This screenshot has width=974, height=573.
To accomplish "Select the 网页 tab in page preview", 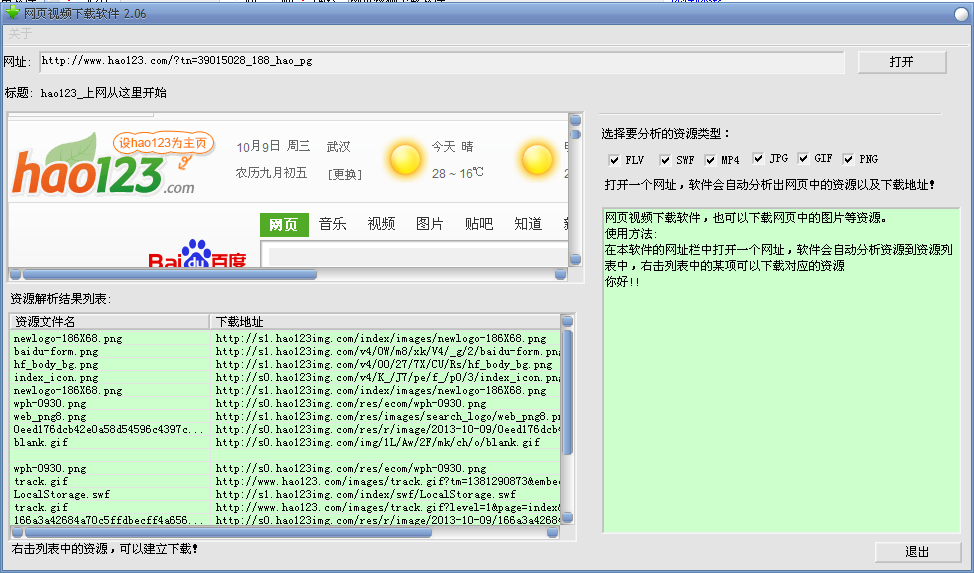I will coord(284,224).
